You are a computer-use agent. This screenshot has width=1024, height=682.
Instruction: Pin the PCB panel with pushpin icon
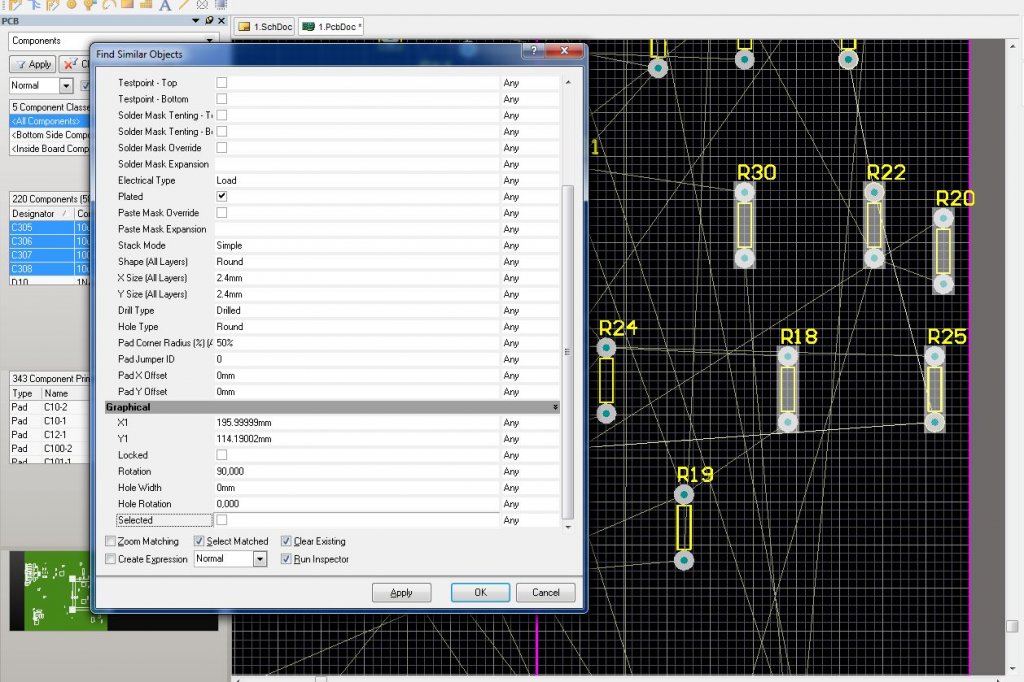tap(209, 20)
